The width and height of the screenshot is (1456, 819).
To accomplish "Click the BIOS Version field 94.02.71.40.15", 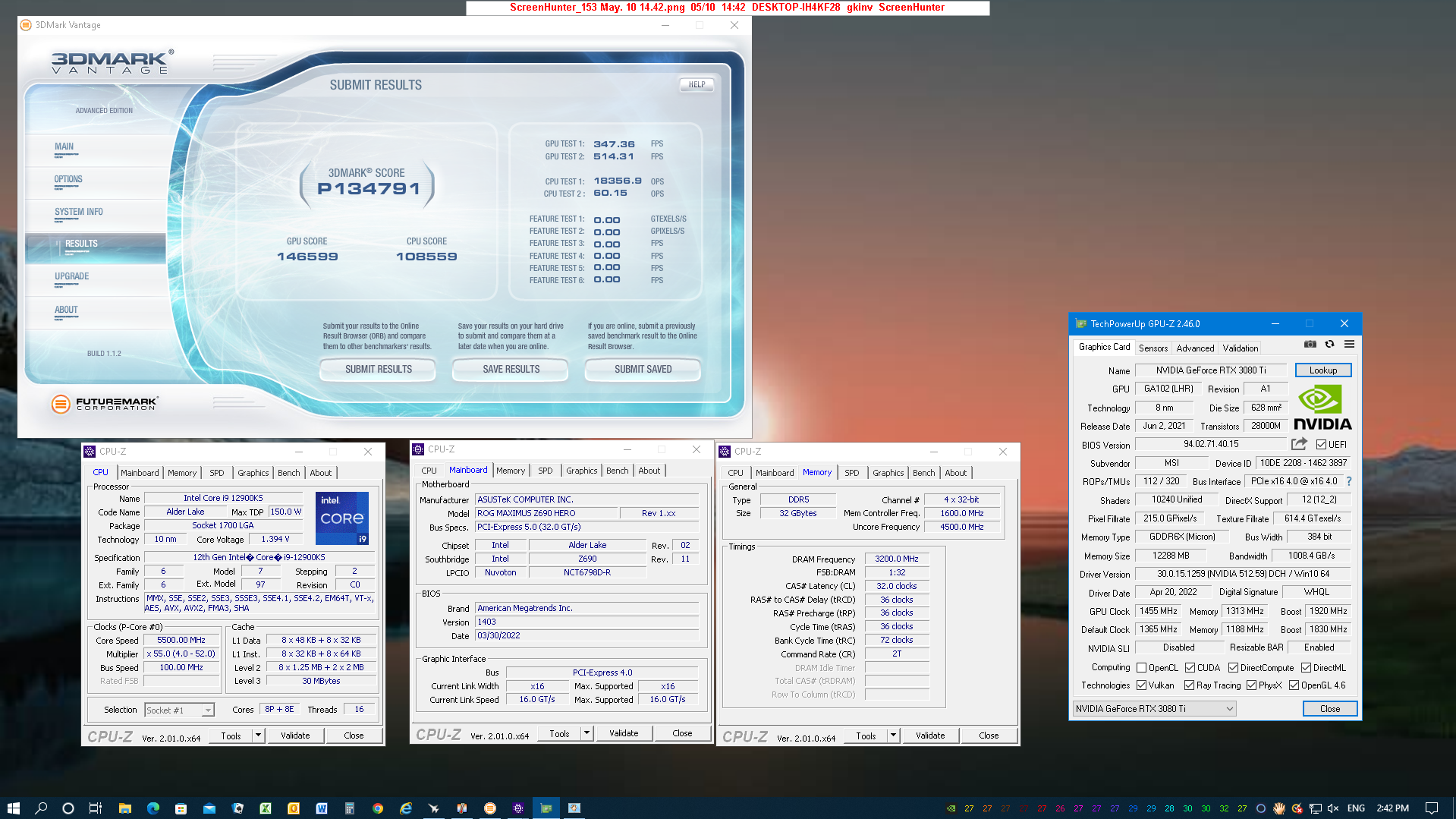I will click(x=1210, y=444).
